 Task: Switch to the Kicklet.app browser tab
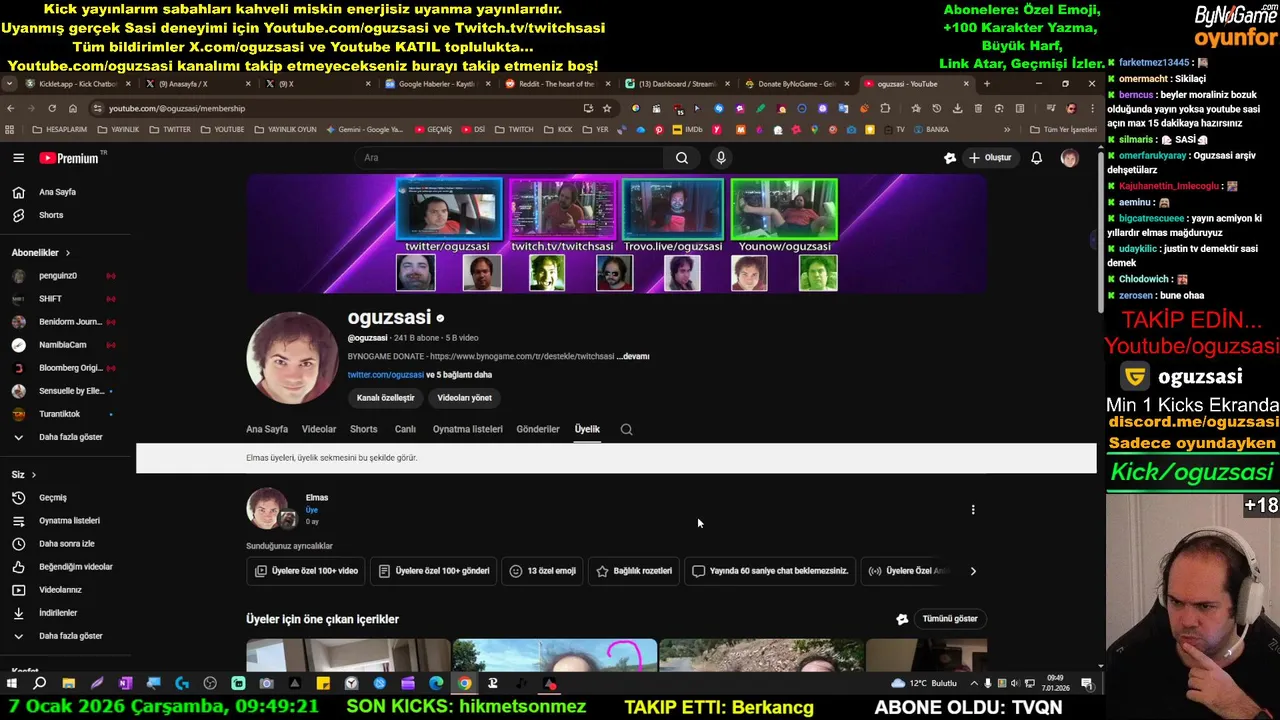[78, 84]
